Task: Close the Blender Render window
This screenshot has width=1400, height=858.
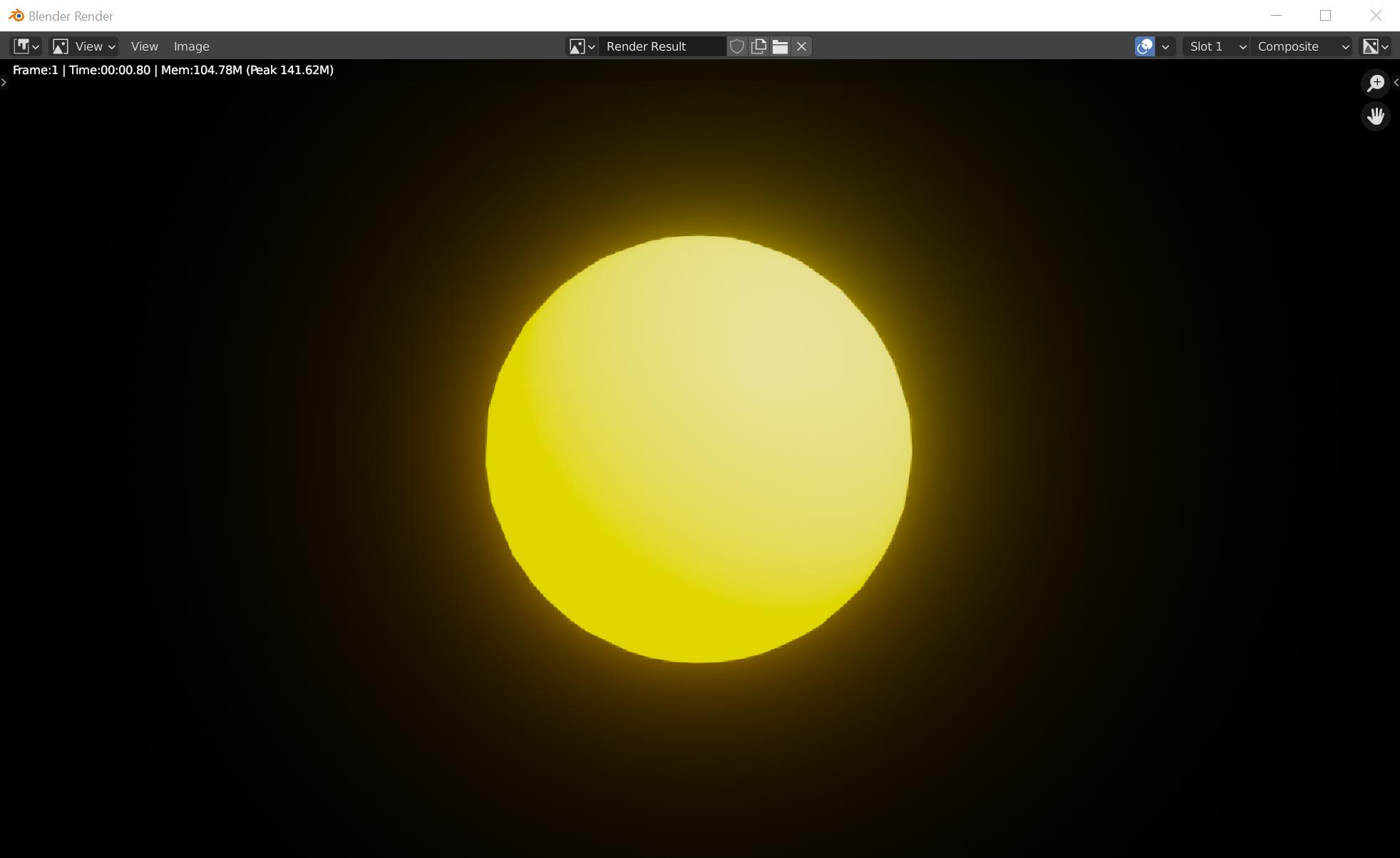Action: [x=1375, y=15]
